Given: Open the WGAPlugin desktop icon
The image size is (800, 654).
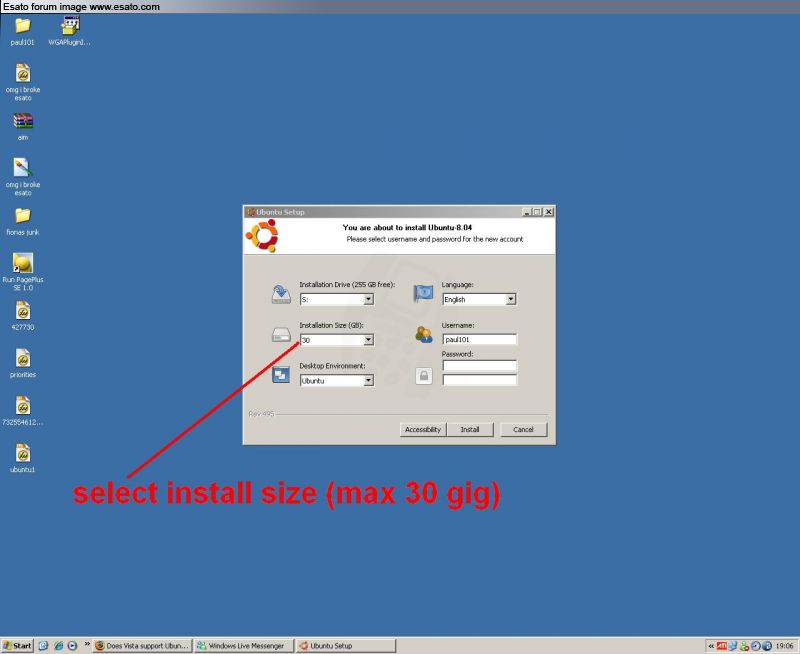Looking at the screenshot, I should 70,31.
